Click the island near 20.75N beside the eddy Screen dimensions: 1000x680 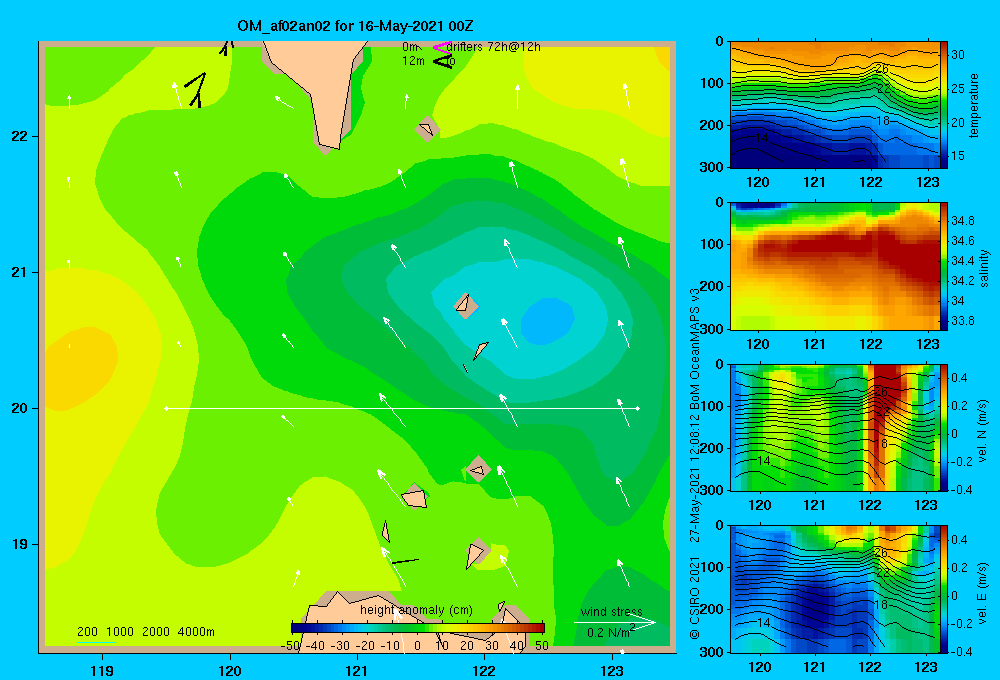(x=466, y=305)
